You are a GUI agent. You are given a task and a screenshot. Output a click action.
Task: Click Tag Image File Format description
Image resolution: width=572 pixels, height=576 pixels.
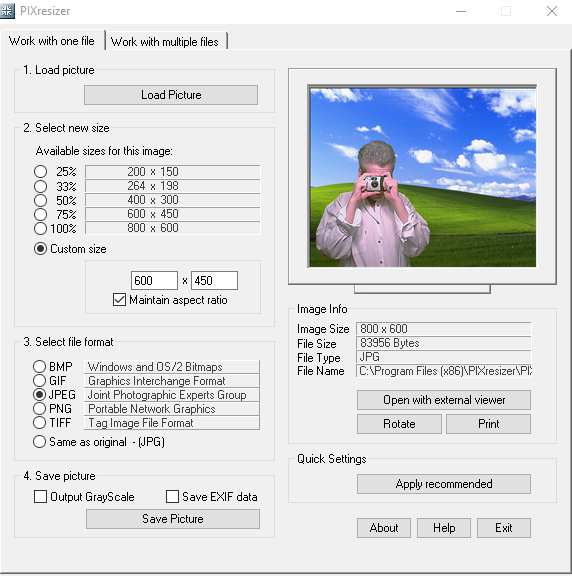(x=172, y=422)
